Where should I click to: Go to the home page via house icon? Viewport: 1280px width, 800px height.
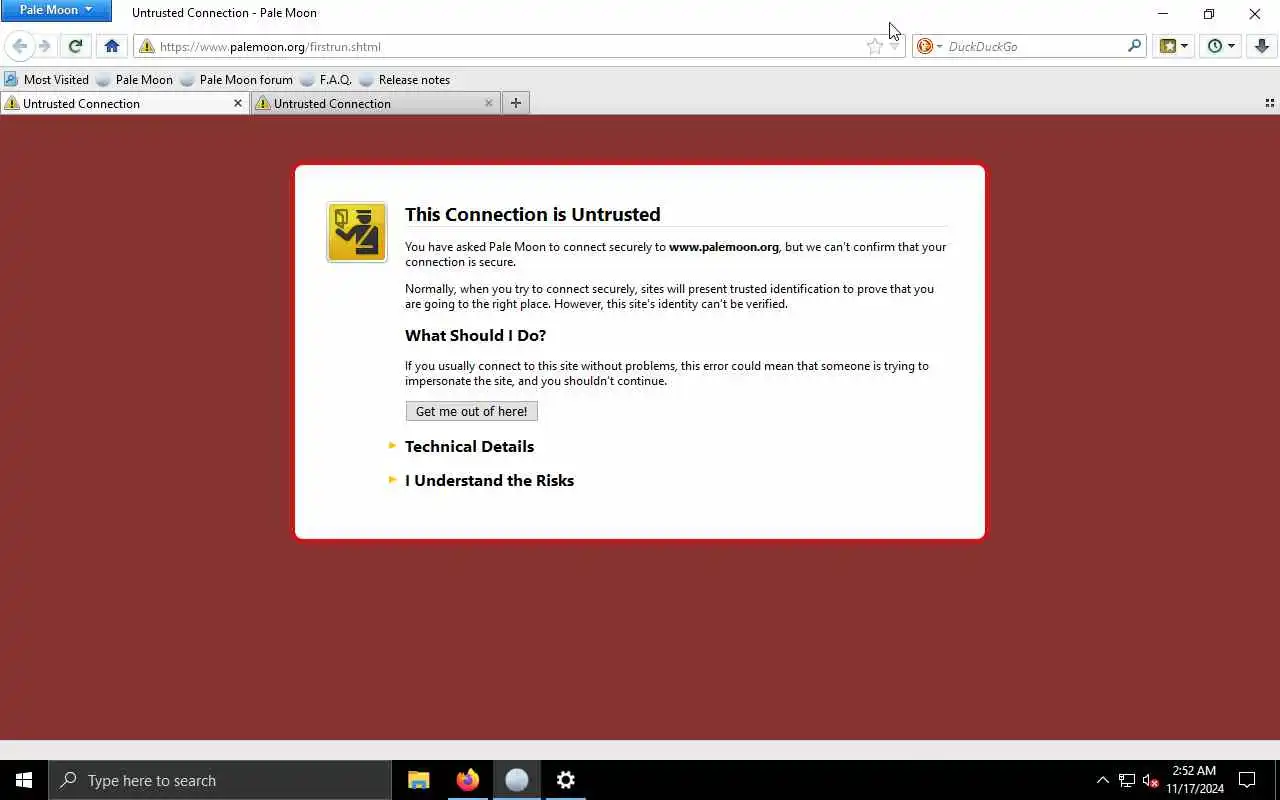pyautogui.click(x=112, y=46)
